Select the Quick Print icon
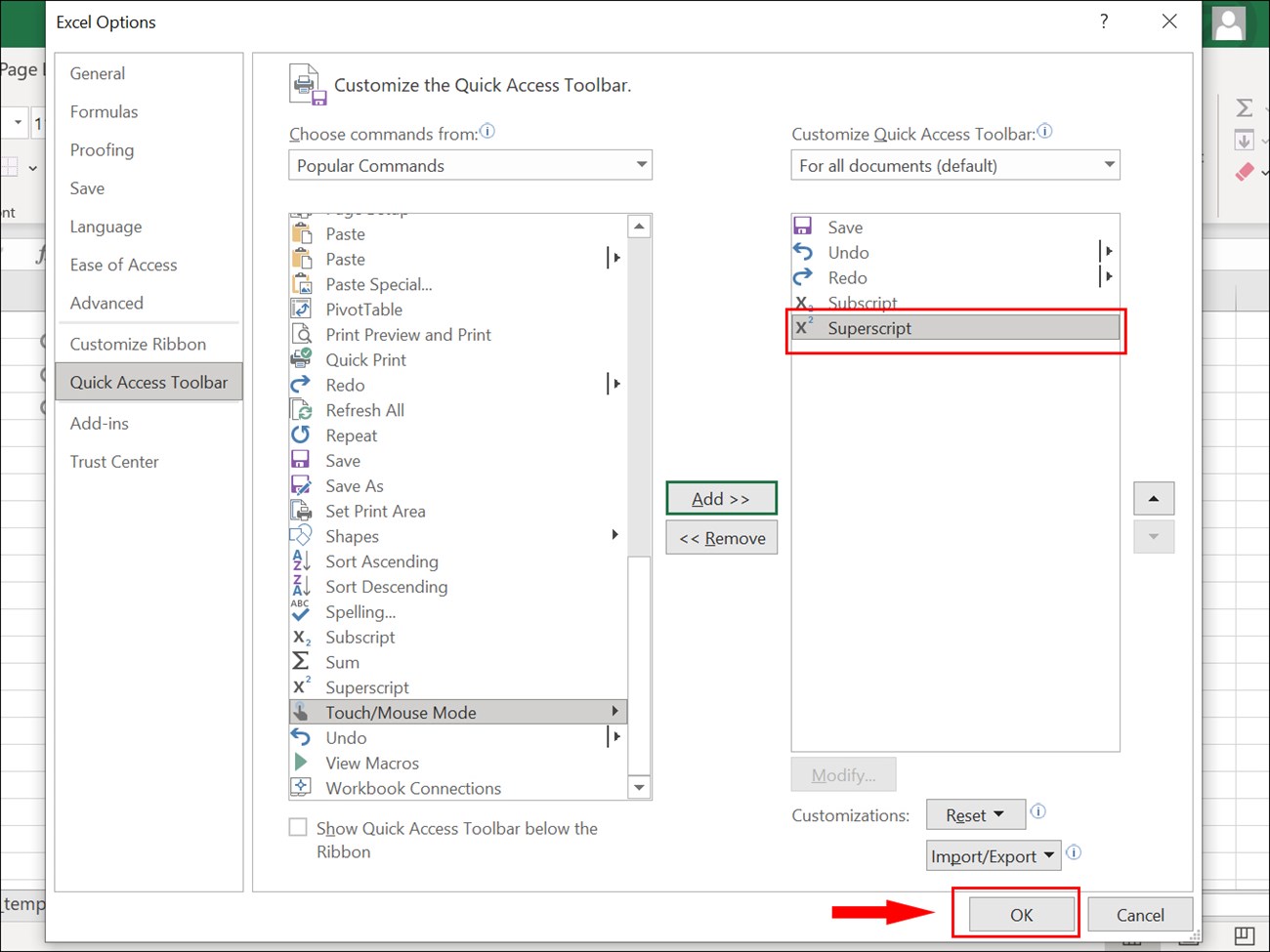 pyautogui.click(x=301, y=359)
